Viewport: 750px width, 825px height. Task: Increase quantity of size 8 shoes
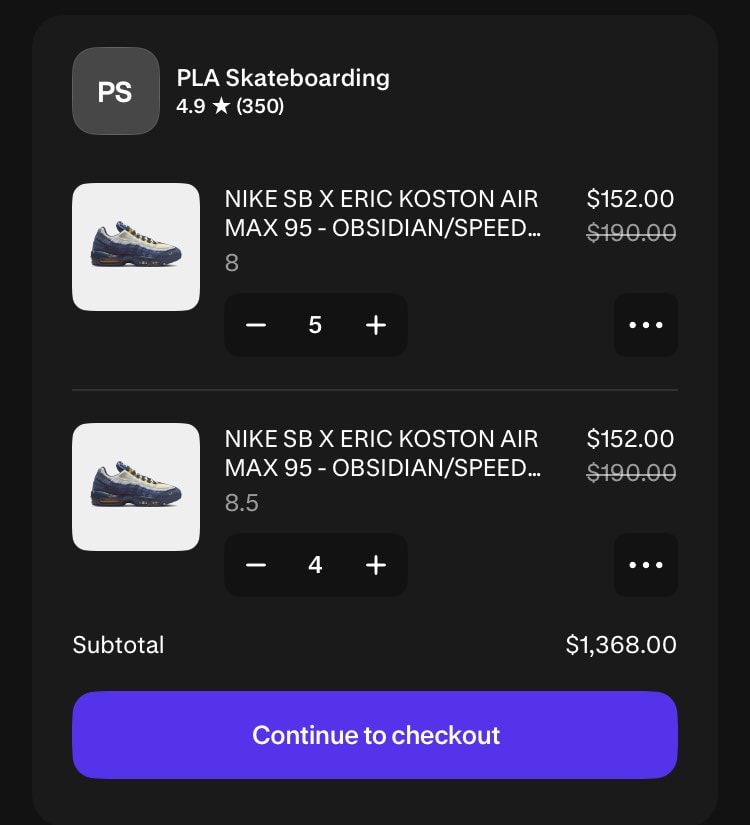click(x=376, y=325)
